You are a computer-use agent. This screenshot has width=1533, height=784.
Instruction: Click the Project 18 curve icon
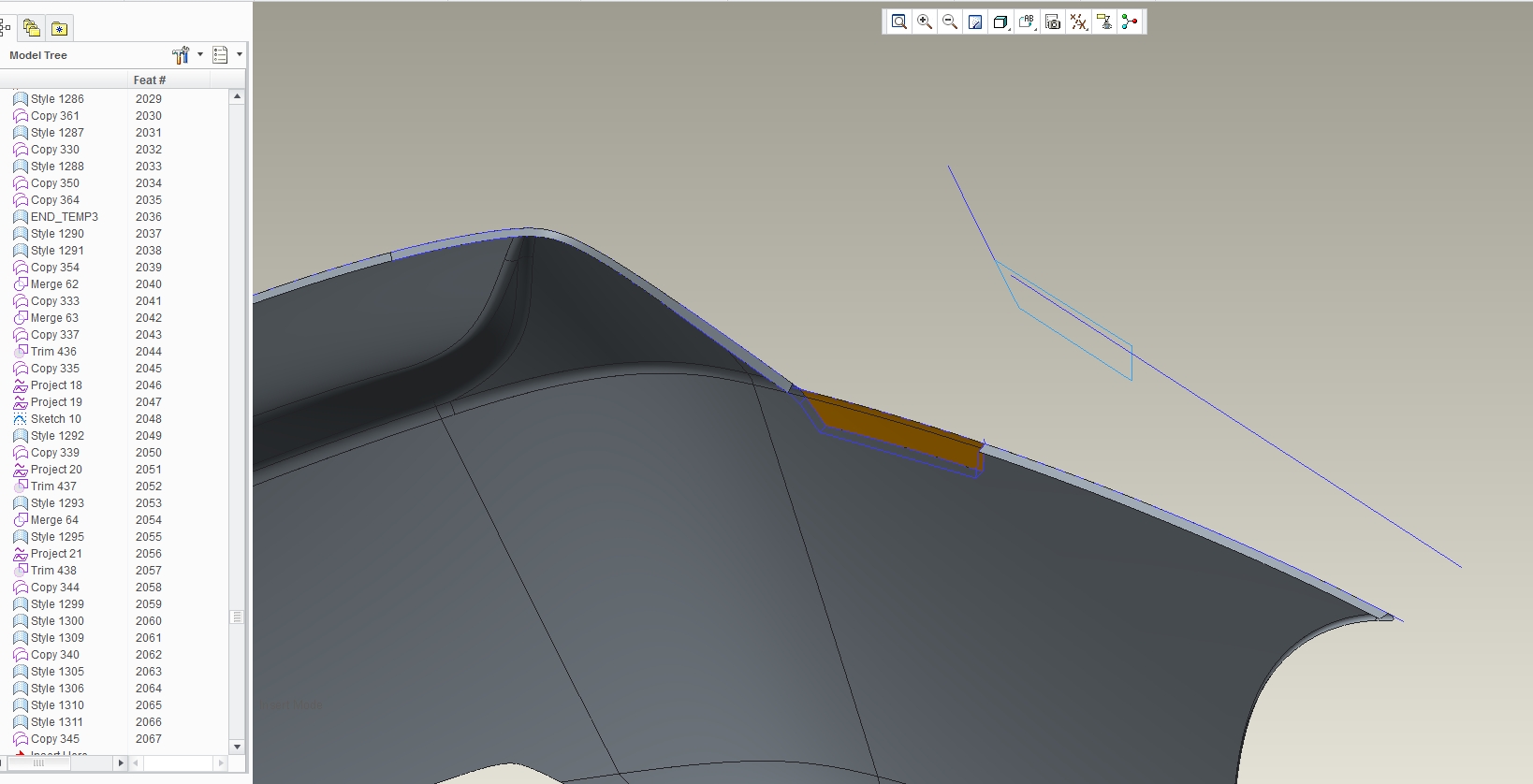pos(20,385)
